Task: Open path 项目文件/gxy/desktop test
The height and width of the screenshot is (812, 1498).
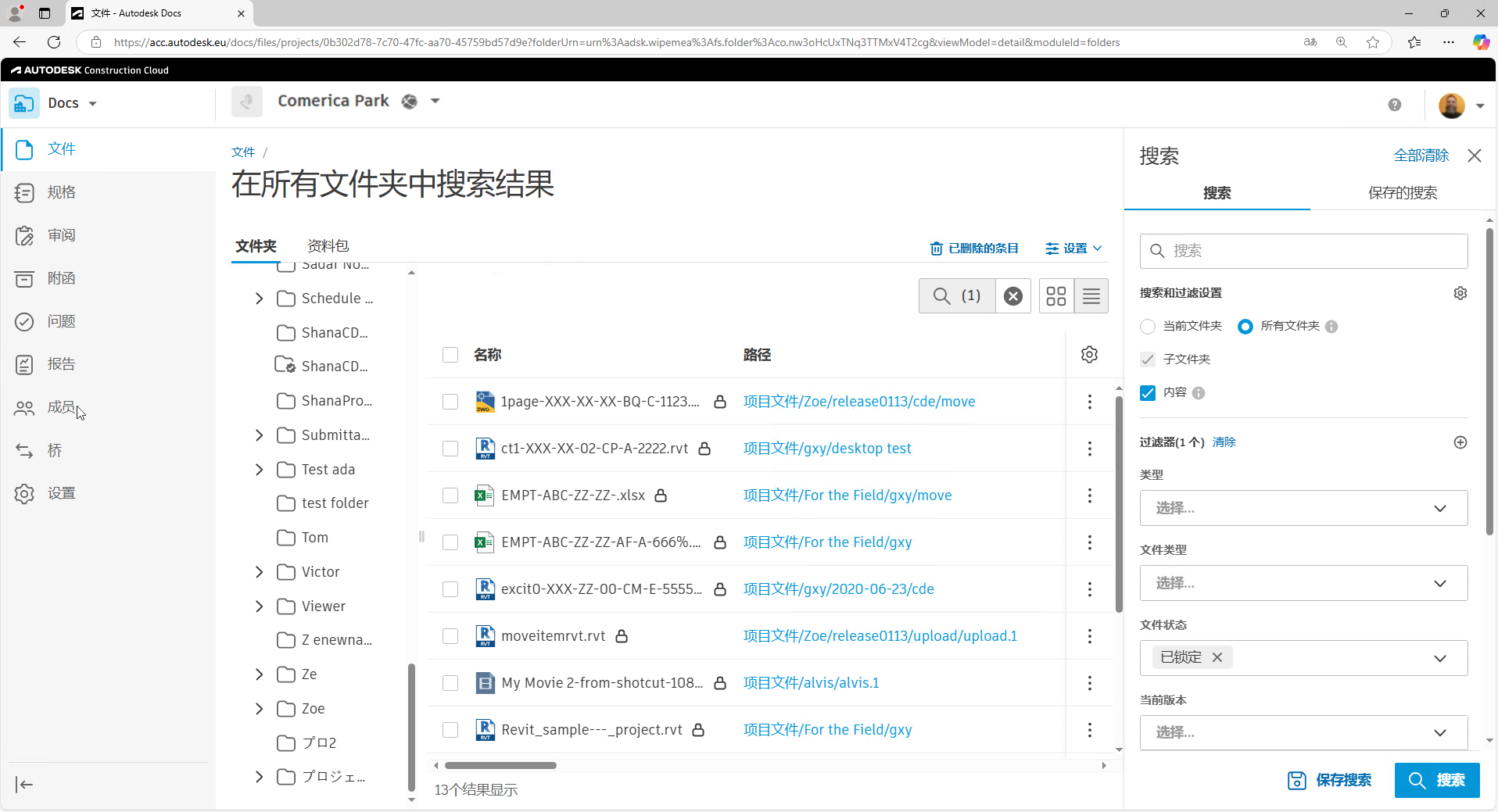Action: pos(827,449)
